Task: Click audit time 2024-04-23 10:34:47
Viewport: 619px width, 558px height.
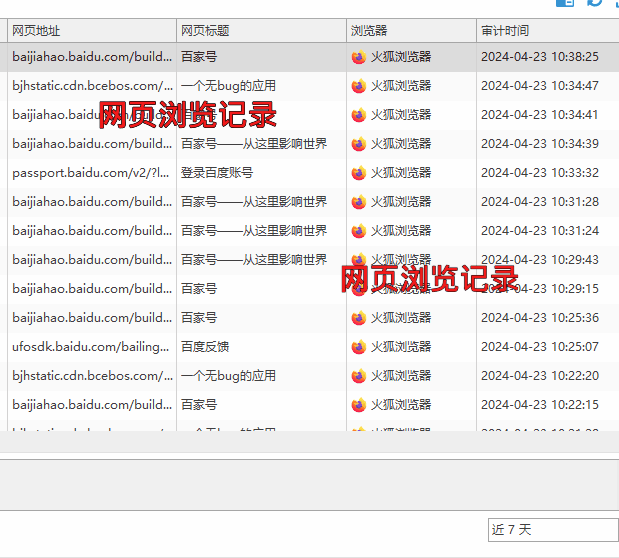Action: tap(540, 86)
